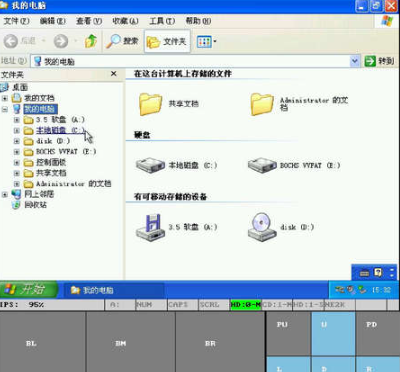Open the Edit (E) menu
Screen dimensions: 400x372
[52, 21]
